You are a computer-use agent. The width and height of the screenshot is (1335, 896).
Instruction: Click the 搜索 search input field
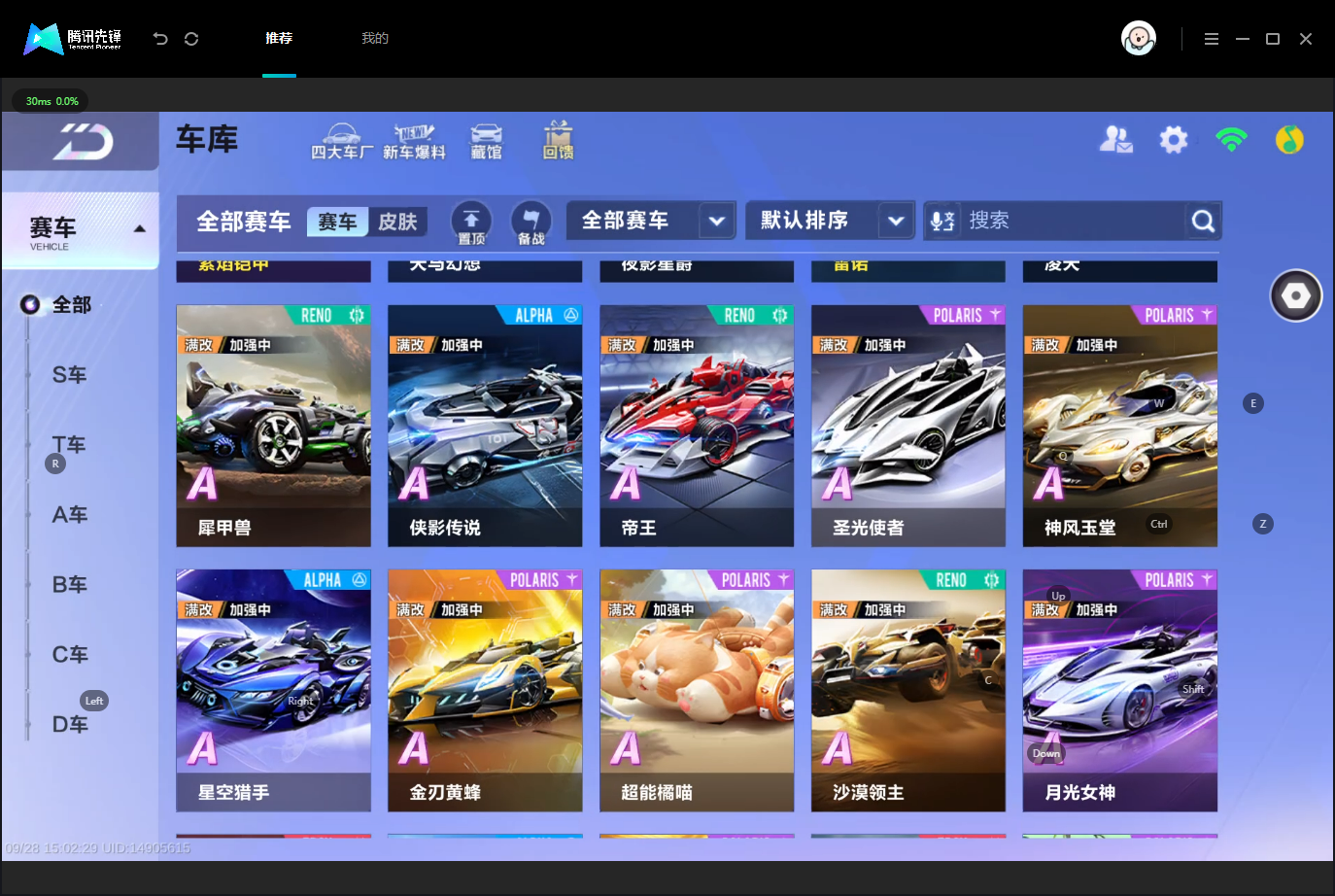tap(1074, 221)
